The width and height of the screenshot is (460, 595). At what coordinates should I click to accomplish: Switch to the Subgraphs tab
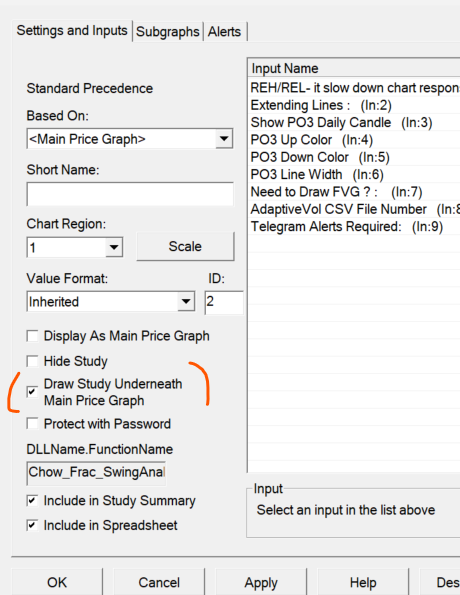167,31
